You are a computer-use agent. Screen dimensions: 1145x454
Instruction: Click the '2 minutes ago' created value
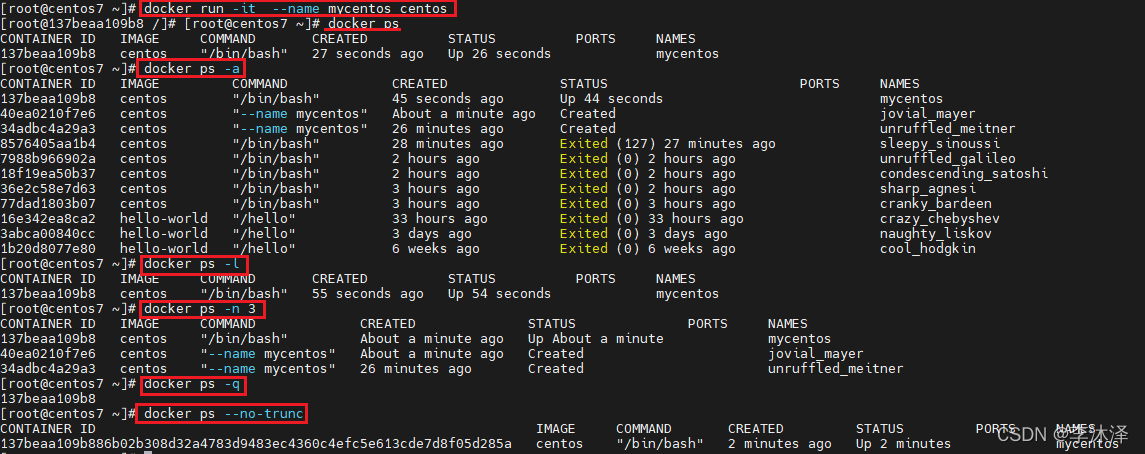780,444
